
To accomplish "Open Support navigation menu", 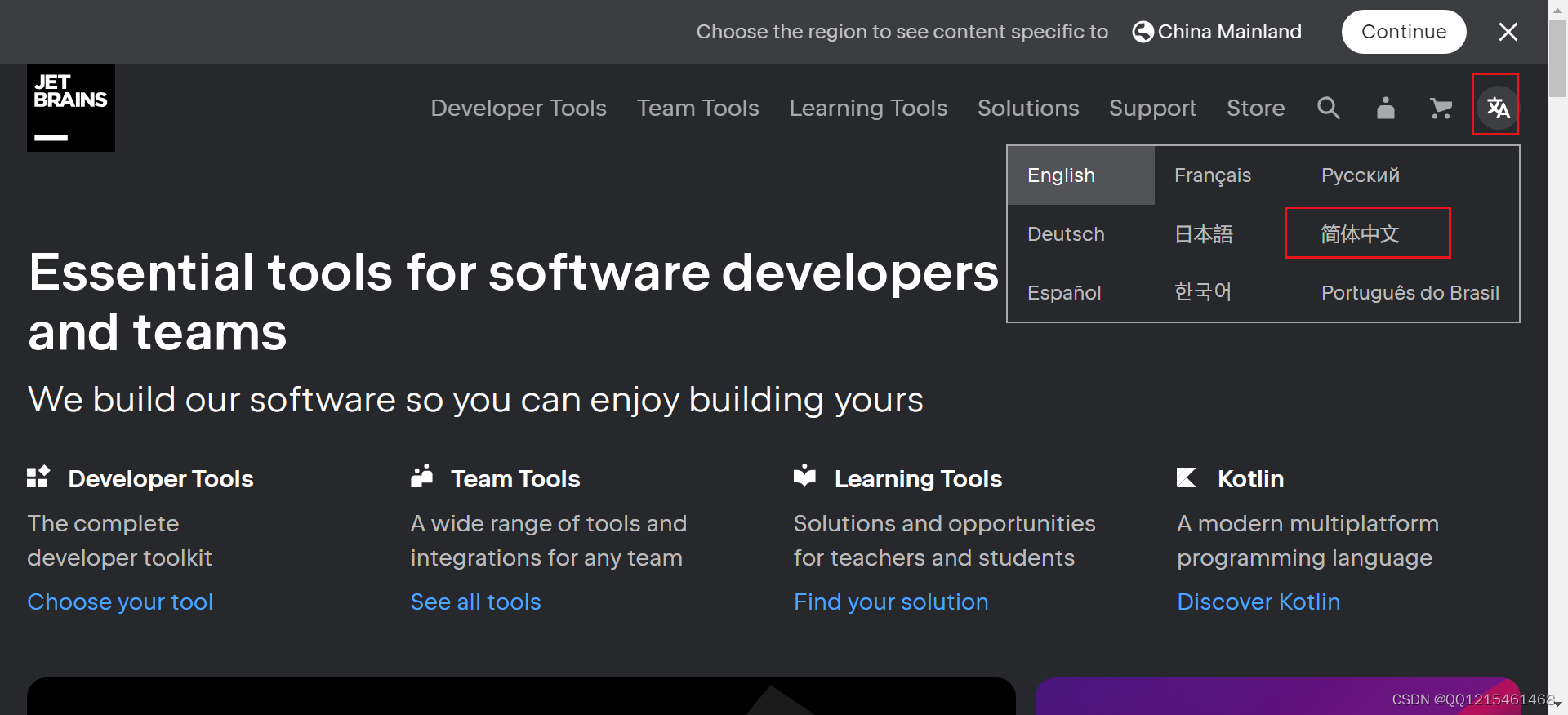I will pyautogui.click(x=1152, y=108).
